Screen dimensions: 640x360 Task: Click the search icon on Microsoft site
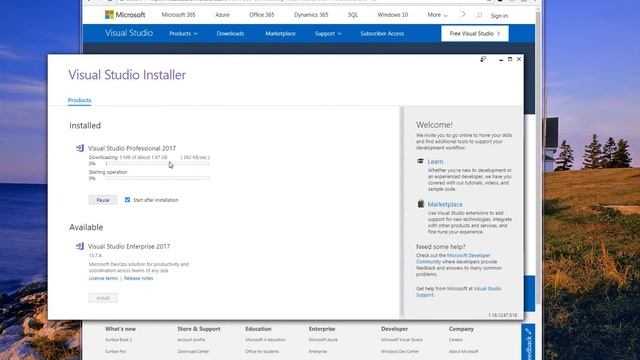point(479,15)
